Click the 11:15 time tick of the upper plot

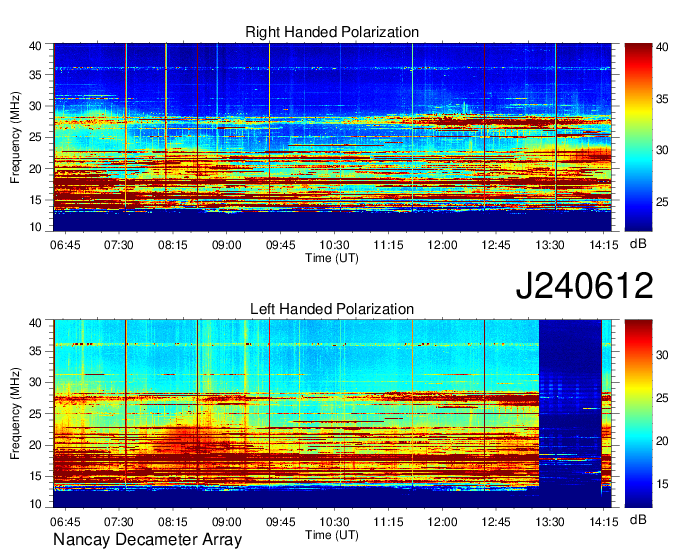pos(389,245)
